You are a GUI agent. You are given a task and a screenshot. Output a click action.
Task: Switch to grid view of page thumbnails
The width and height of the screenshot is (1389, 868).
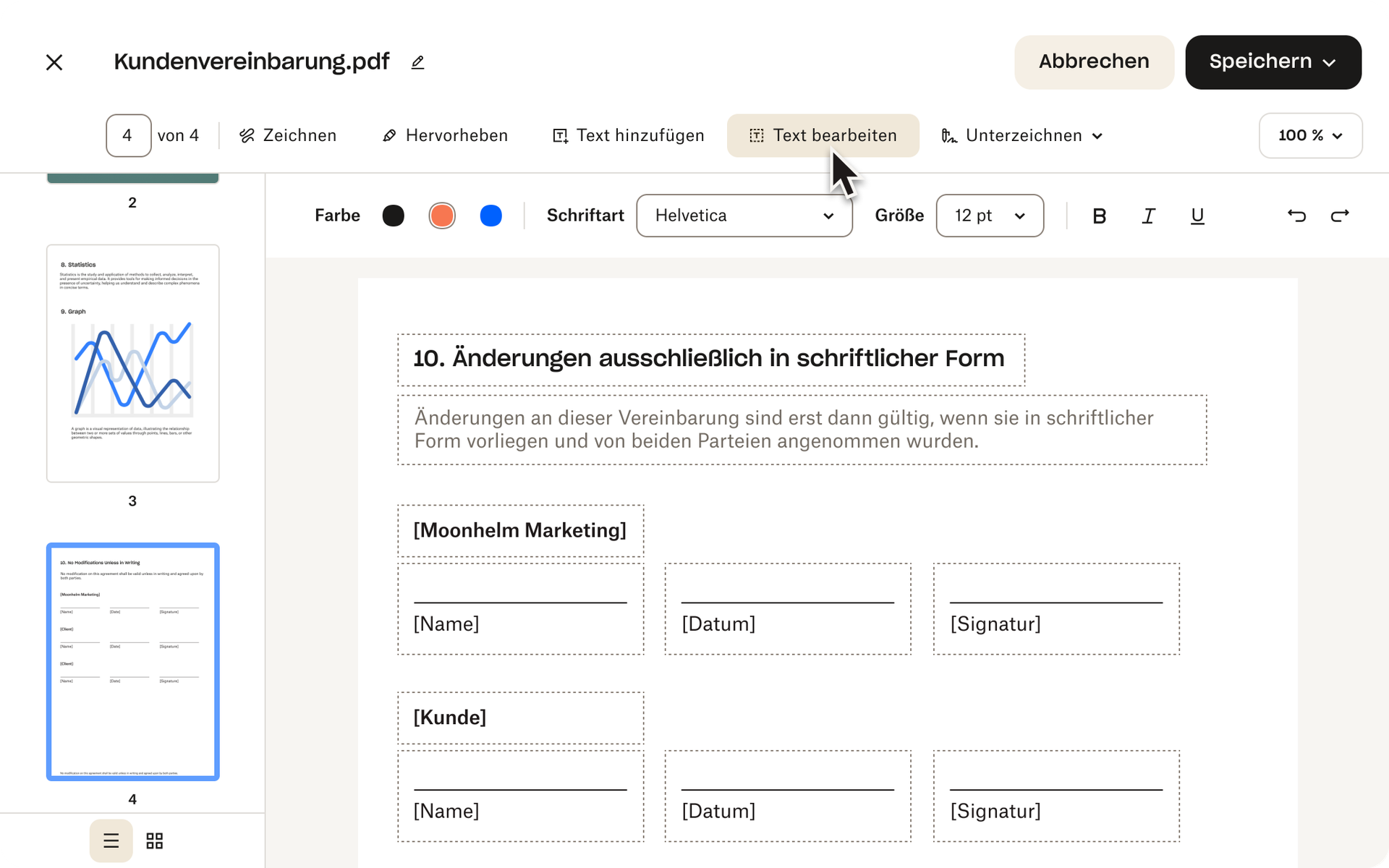[x=153, y=841]
